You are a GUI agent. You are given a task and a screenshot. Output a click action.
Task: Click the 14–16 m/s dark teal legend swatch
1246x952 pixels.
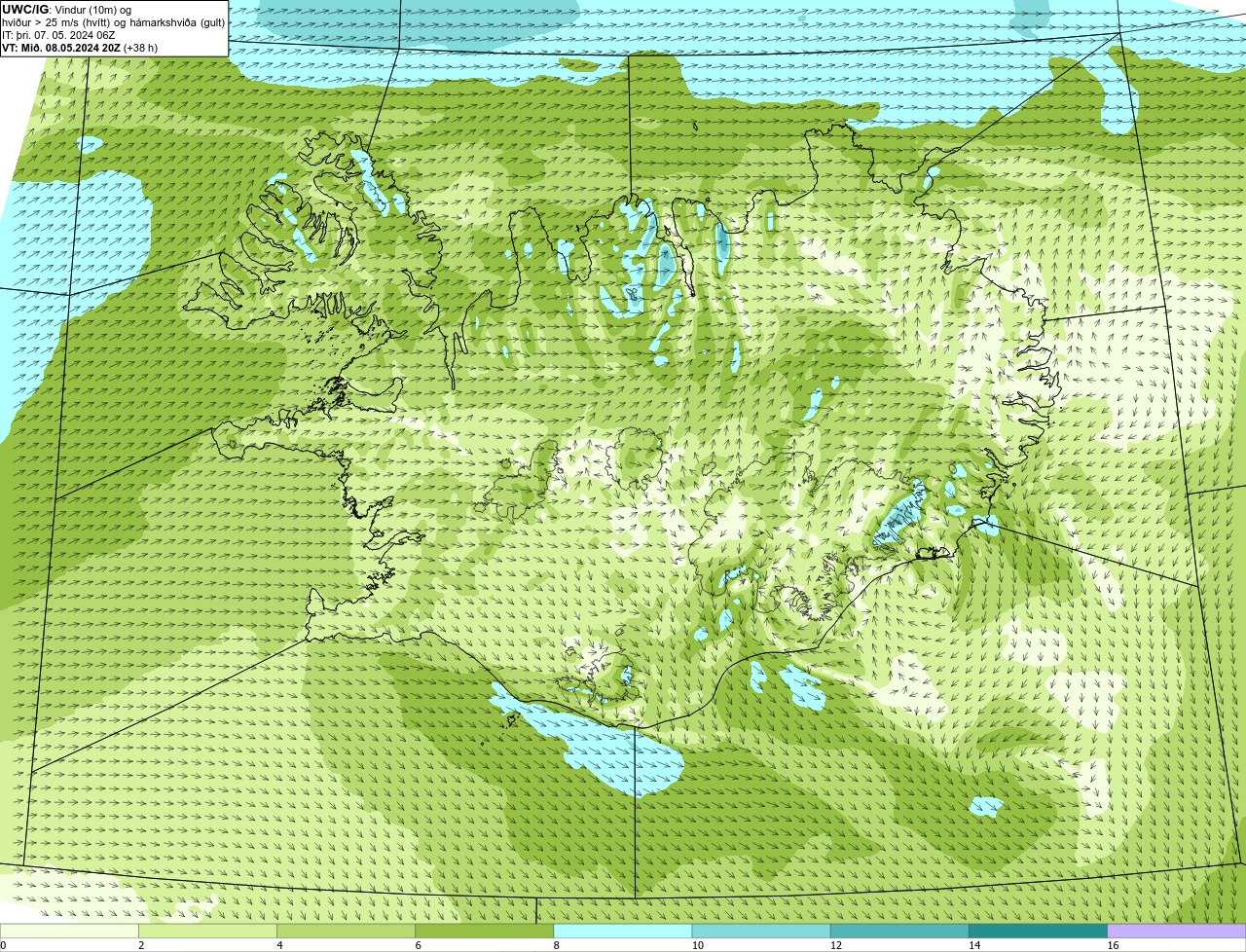[x=1038, y=931]
